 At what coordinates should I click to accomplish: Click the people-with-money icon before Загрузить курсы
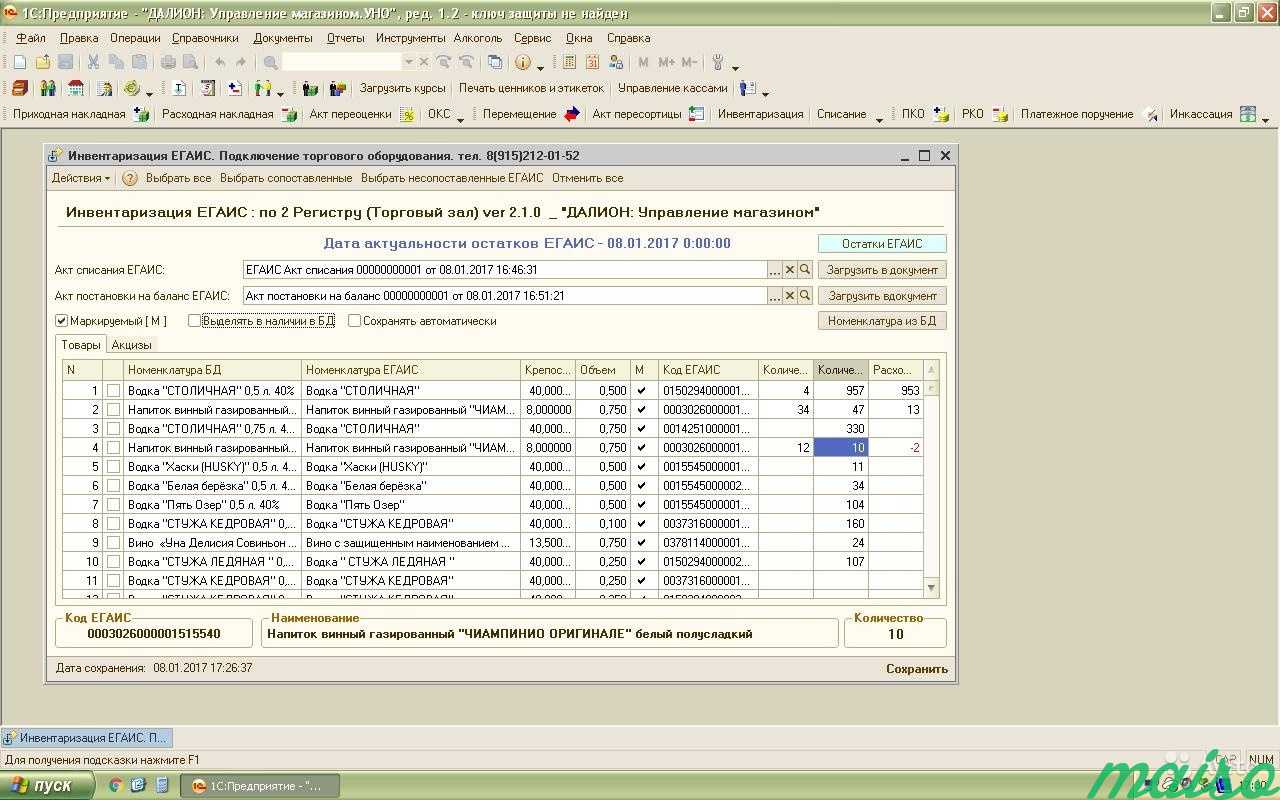[x=338, y=88]
